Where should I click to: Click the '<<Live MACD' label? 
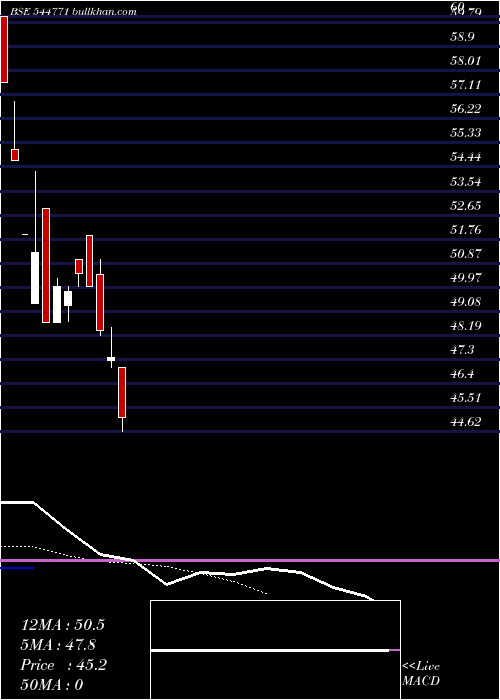pos(421,674)
